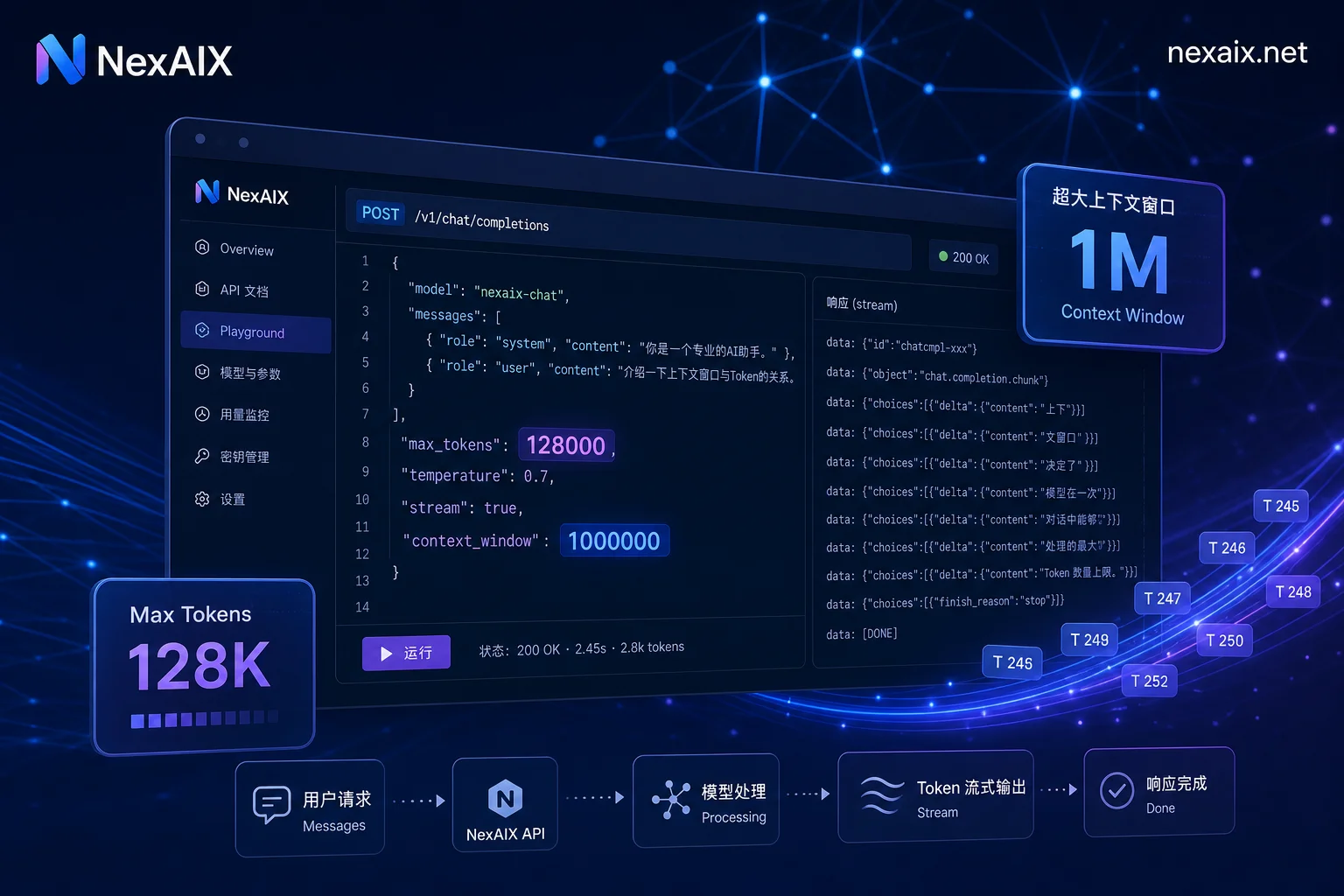Click the NexAIX logo in the top-left corner

[x=134, y=60]
